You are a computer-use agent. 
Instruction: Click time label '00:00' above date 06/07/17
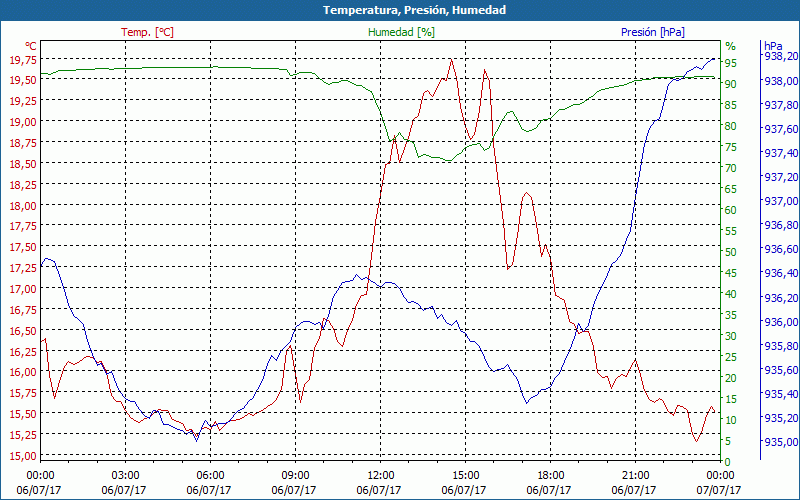click(40, 476)
